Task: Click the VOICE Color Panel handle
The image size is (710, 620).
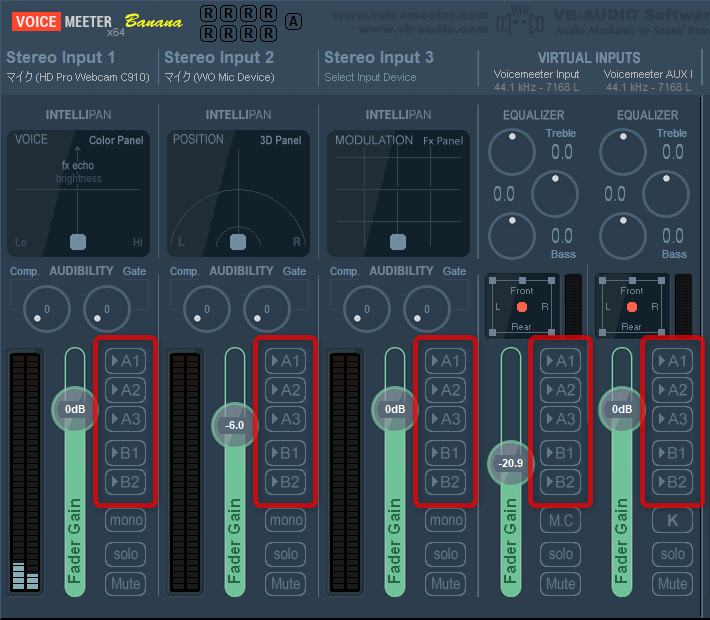Action: coord(78,242)
